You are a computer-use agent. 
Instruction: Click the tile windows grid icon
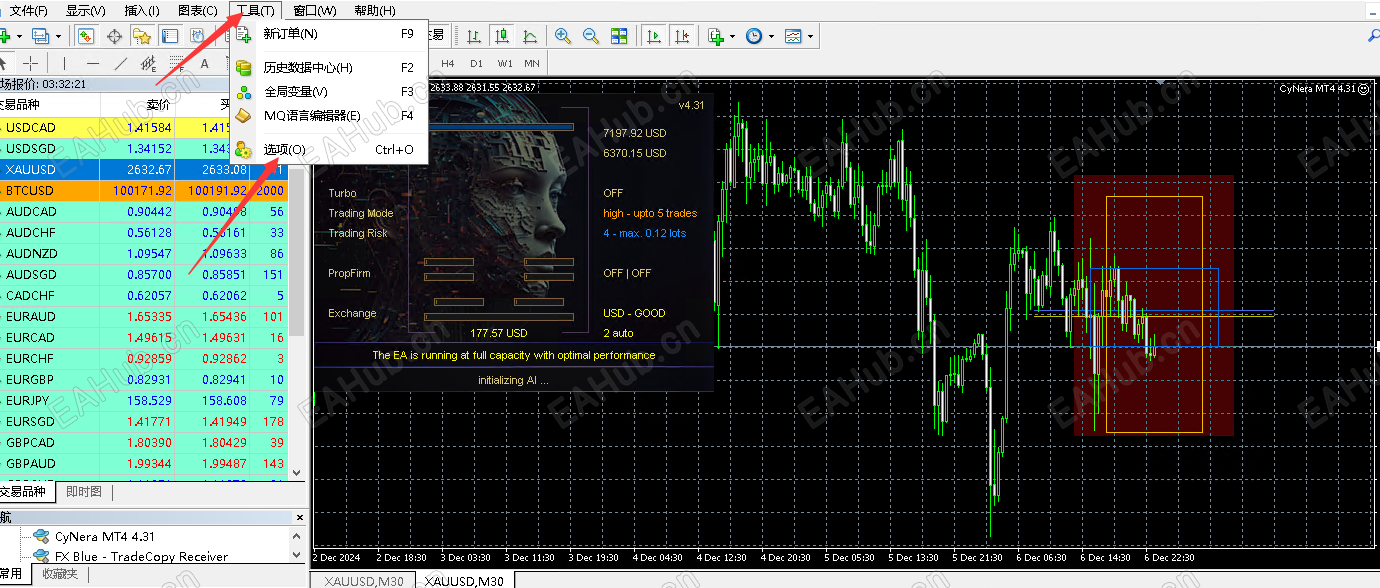[619, 36]
